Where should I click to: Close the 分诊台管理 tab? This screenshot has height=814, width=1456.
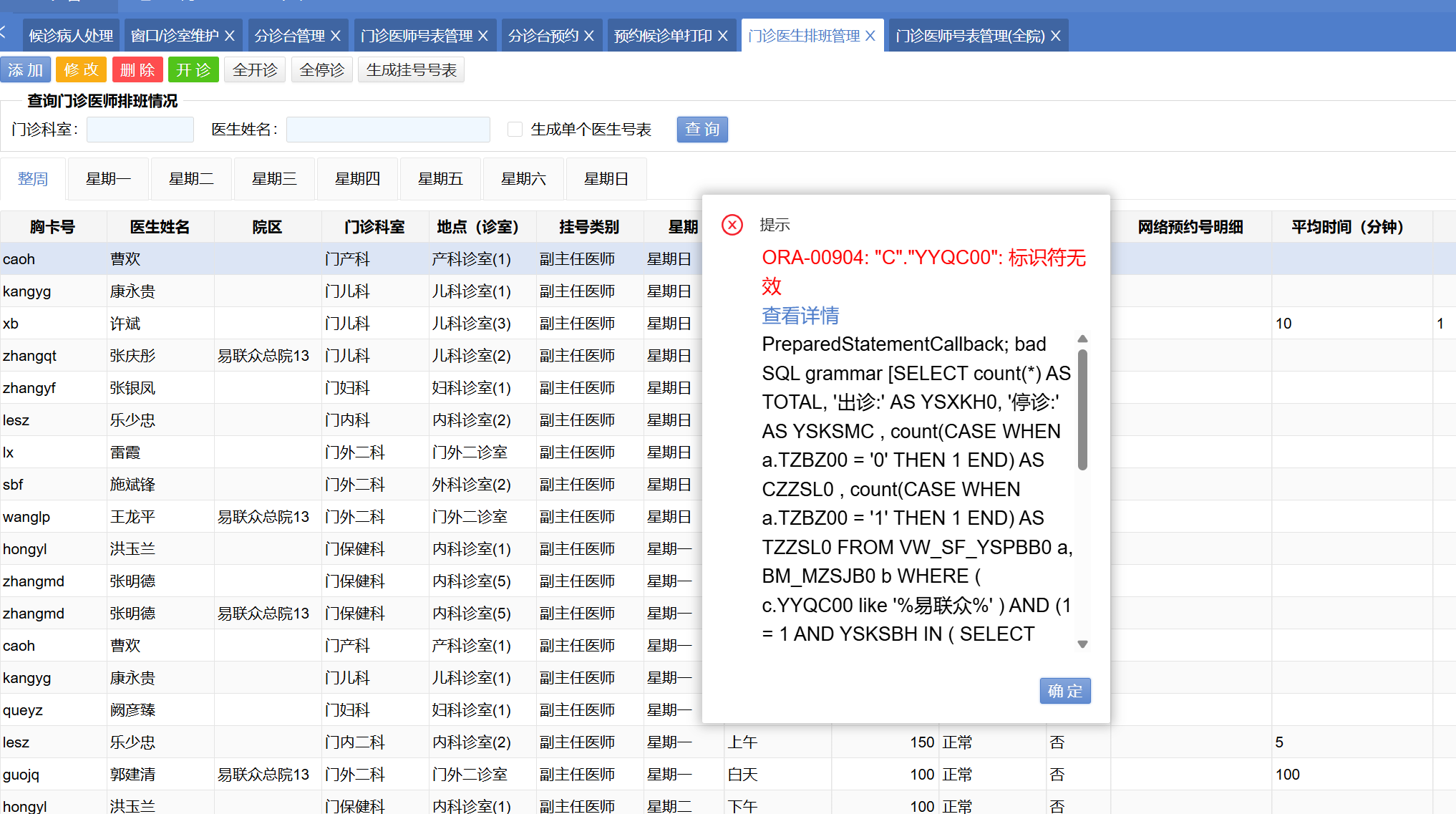(x=336, y=36)
